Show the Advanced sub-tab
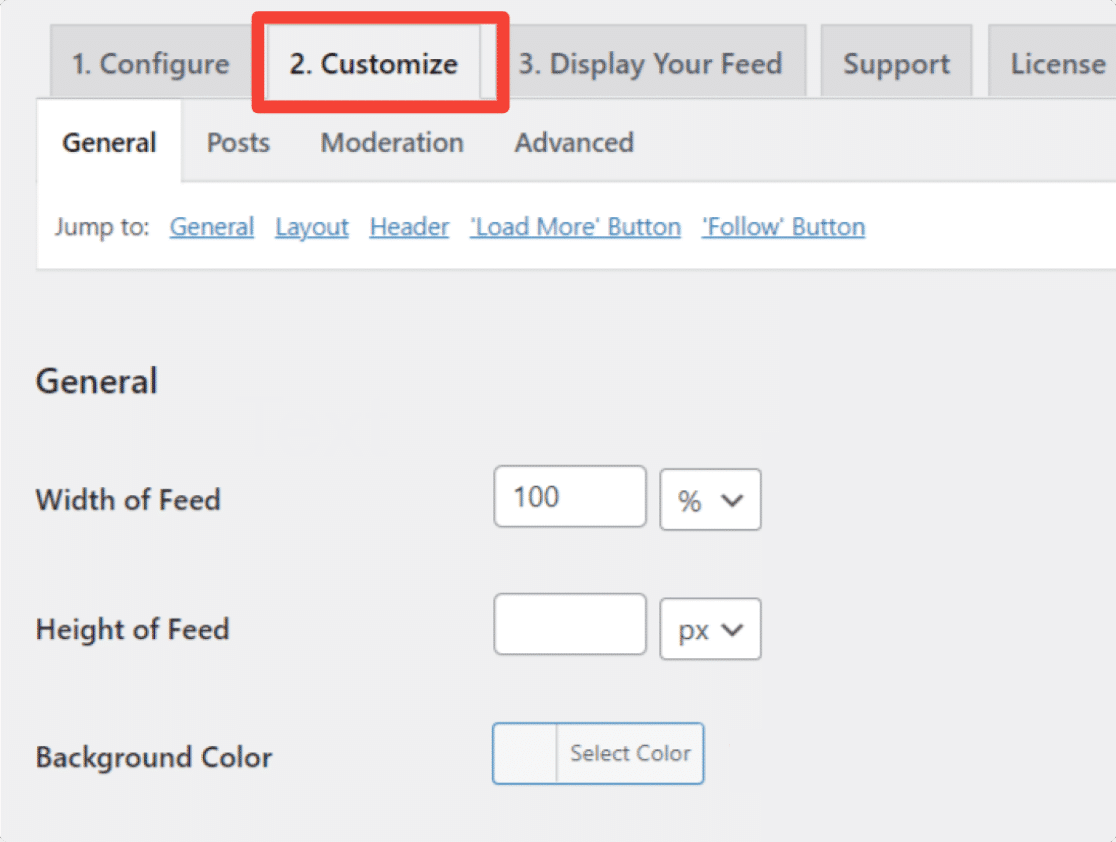This screenshot has width=1116, height=842. click(574, 143)
